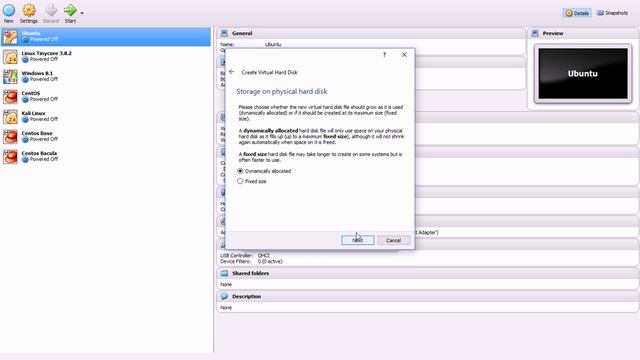Viewport: 640px width, 360px height.
Task: Click the Next button in wizard
Action: 358,240
